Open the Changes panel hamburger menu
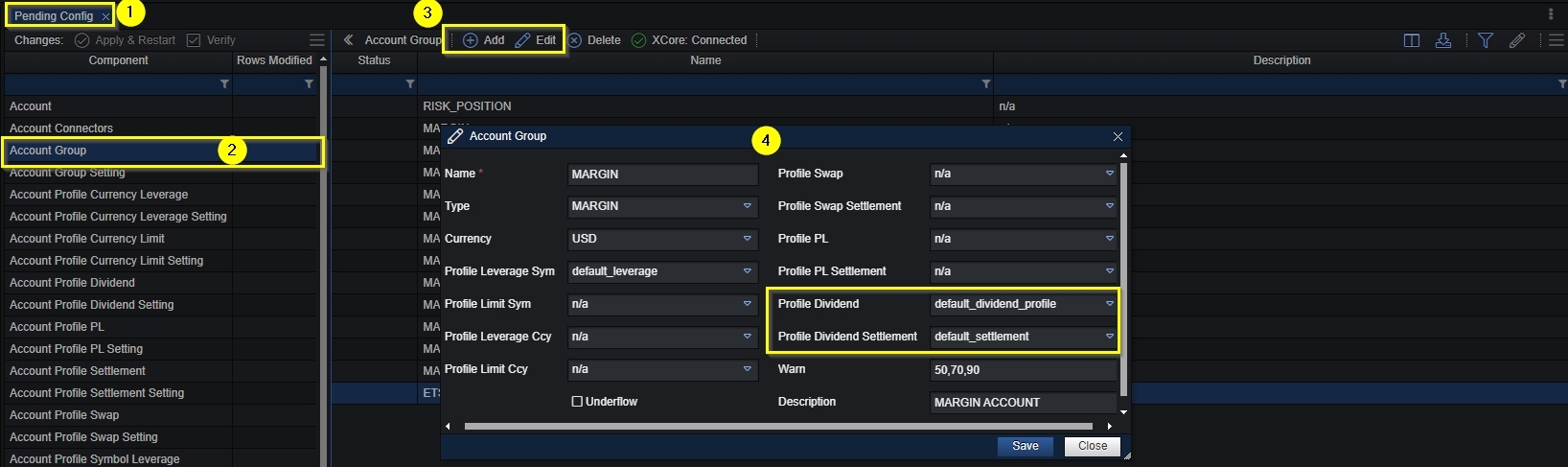 pyautogui.click(x=317, y=40)
